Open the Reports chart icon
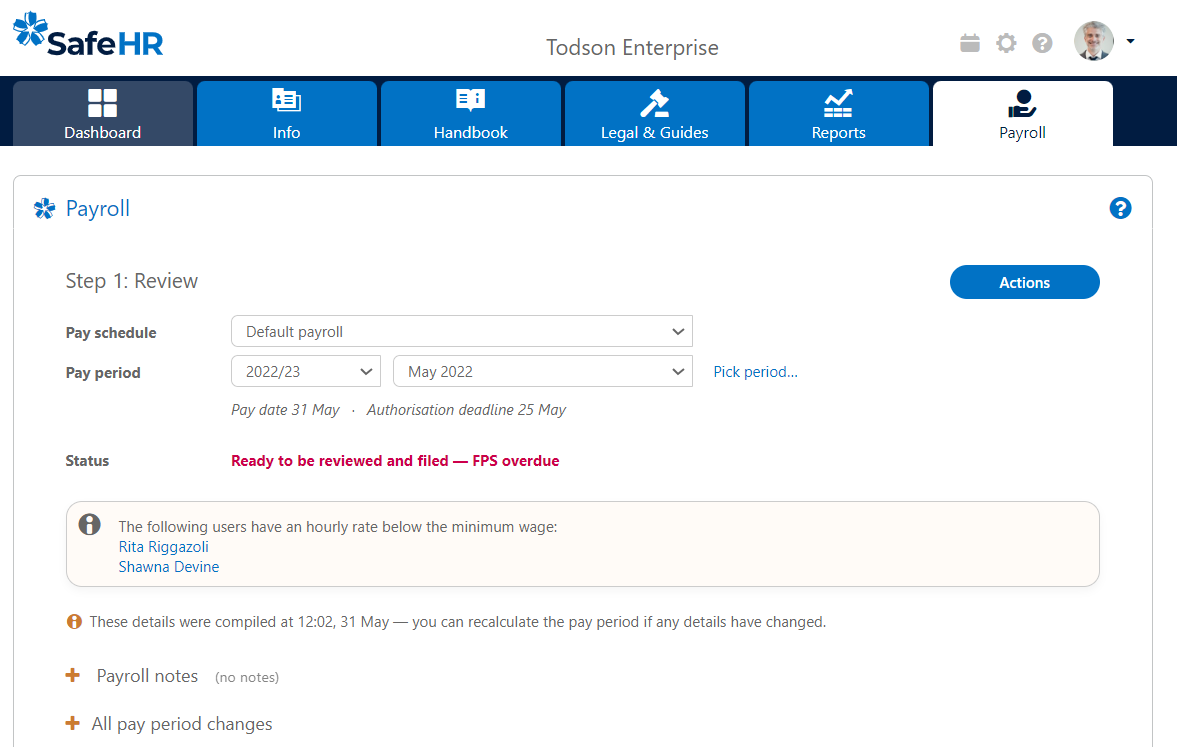This screenshot has height=747, width=1177. click(838, 100)
